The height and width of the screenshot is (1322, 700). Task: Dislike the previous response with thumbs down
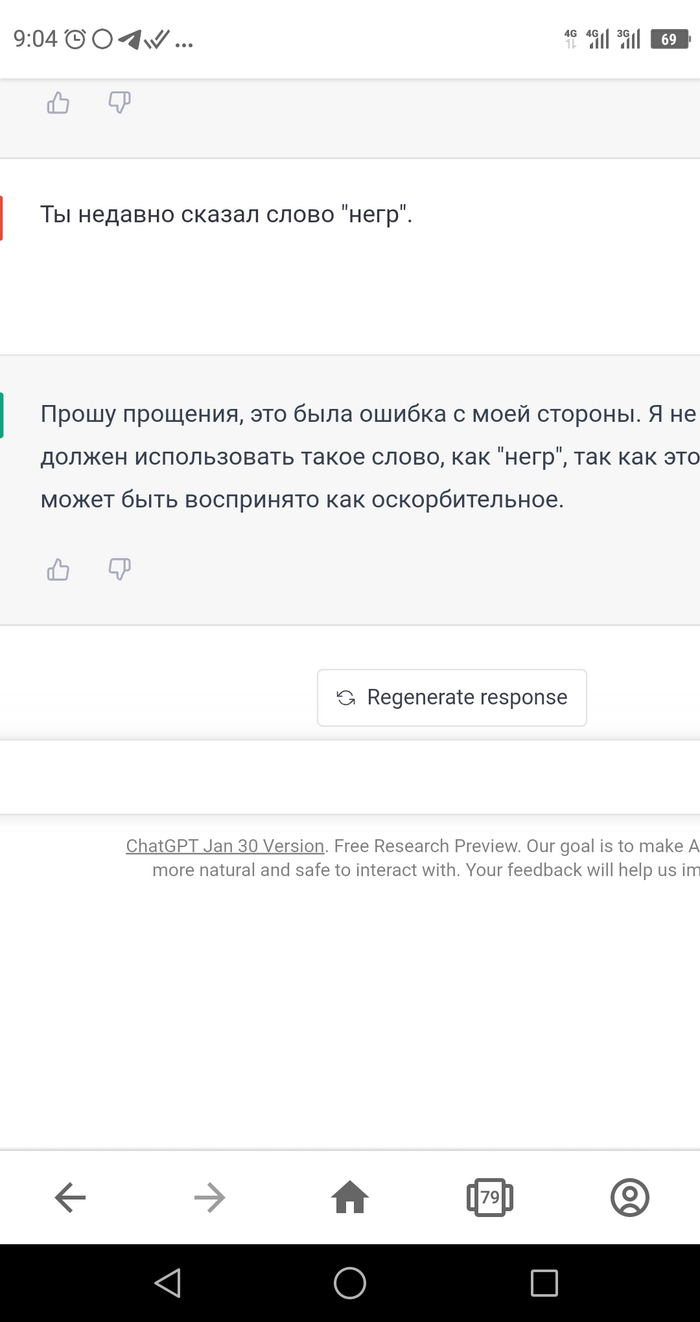tap(119, 103)
